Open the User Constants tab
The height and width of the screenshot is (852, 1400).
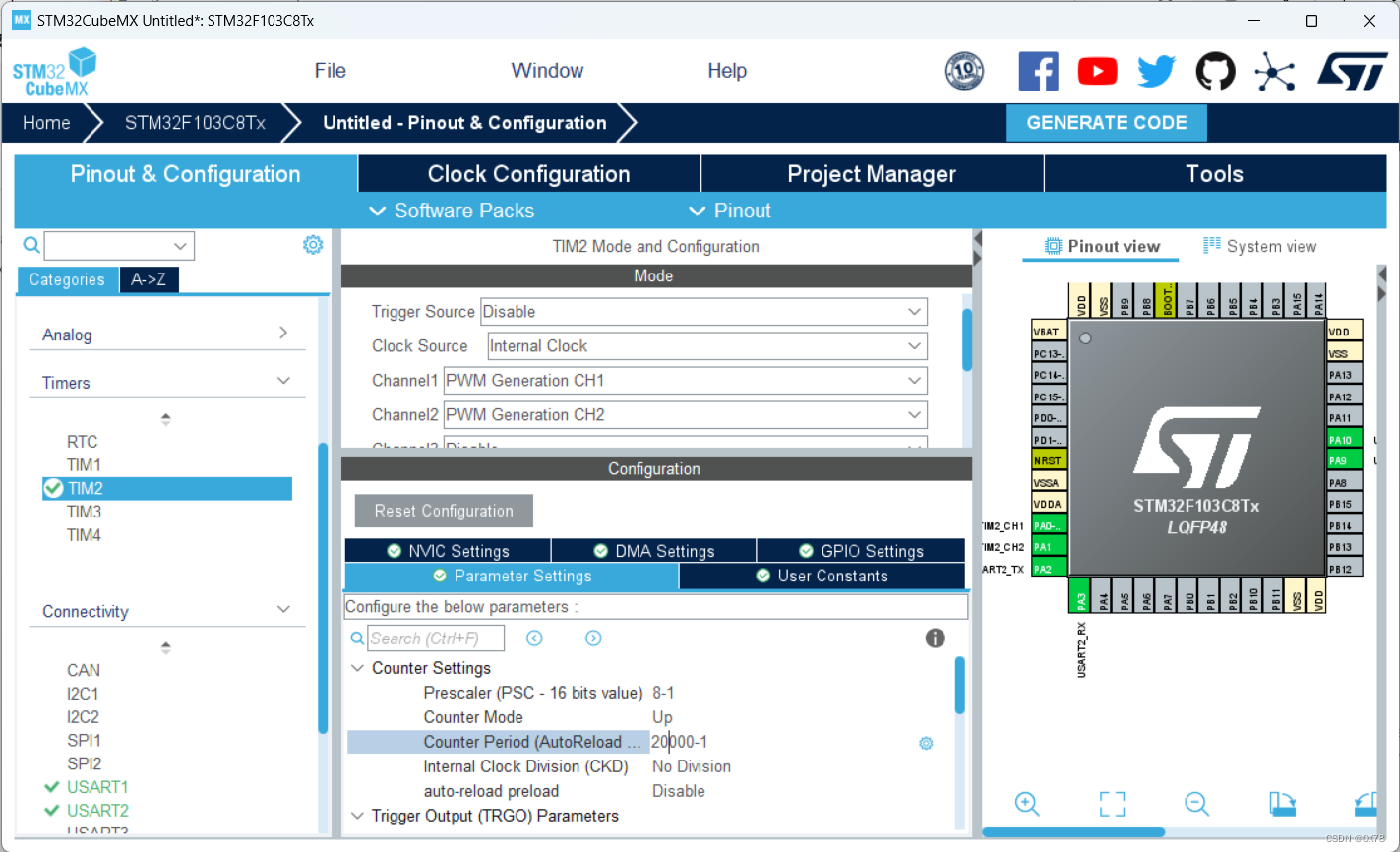tap(822, 576)
